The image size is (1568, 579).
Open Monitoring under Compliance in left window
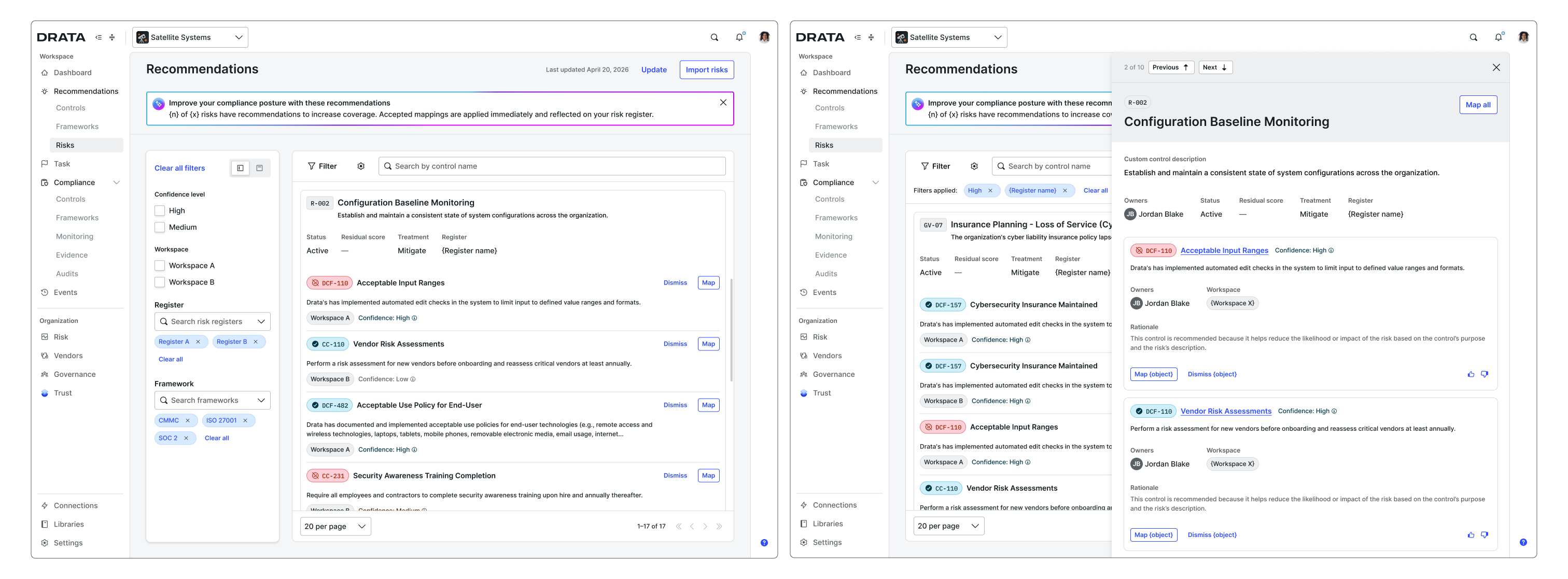coord(75,236)
